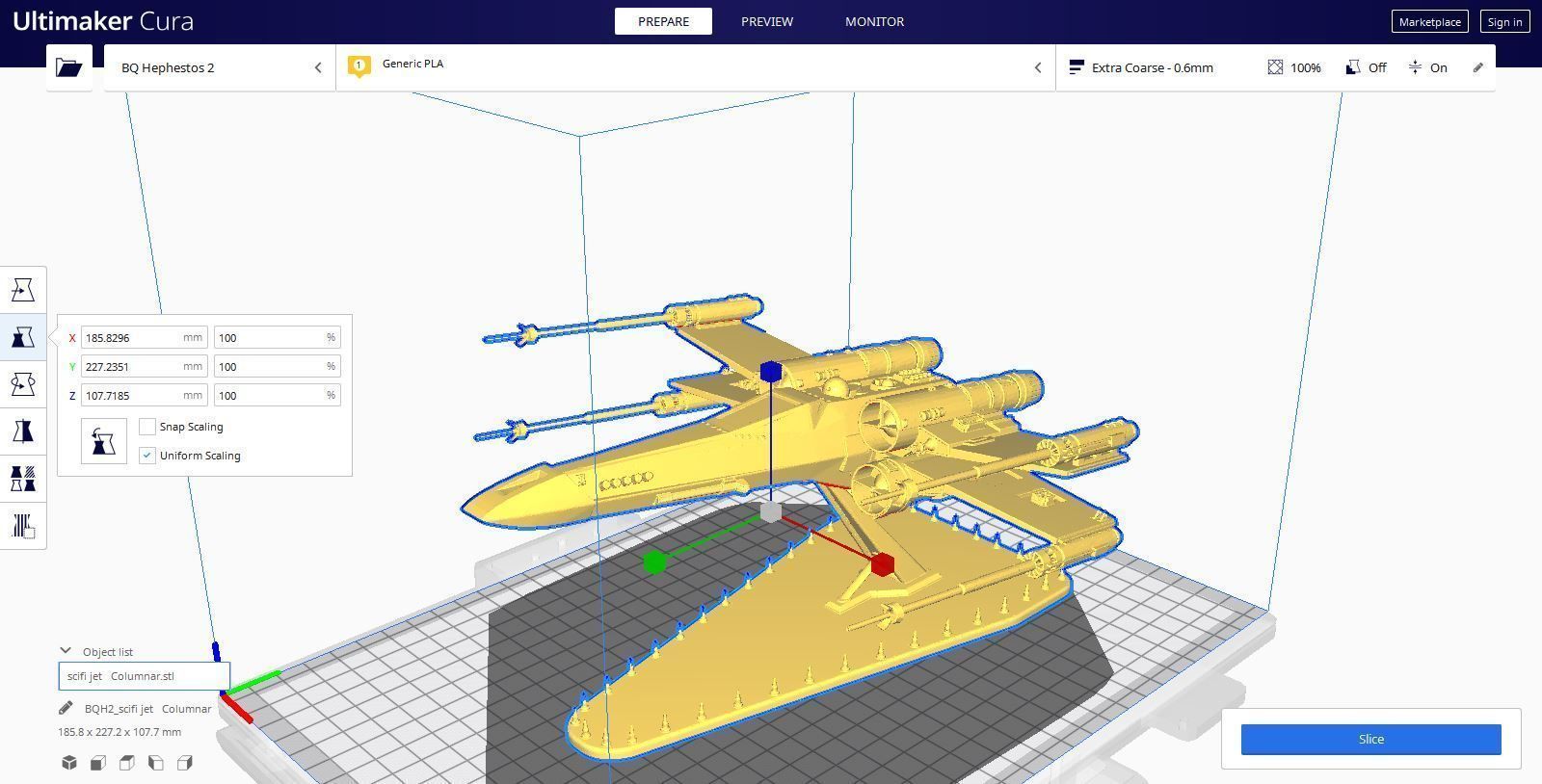Switch to the MONITOR stage

point(874,21)
